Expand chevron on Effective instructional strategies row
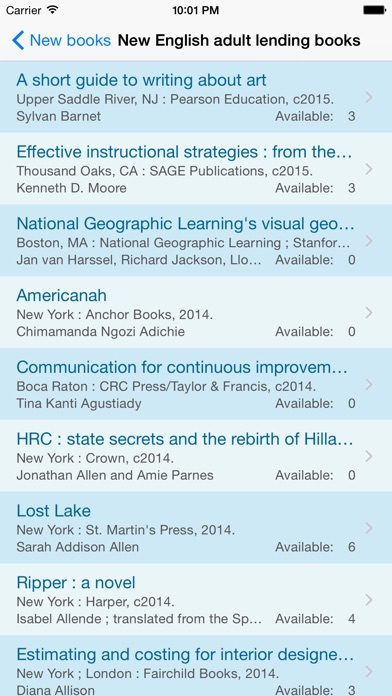This screenshot has width=392, height=696. coord(368,169)
